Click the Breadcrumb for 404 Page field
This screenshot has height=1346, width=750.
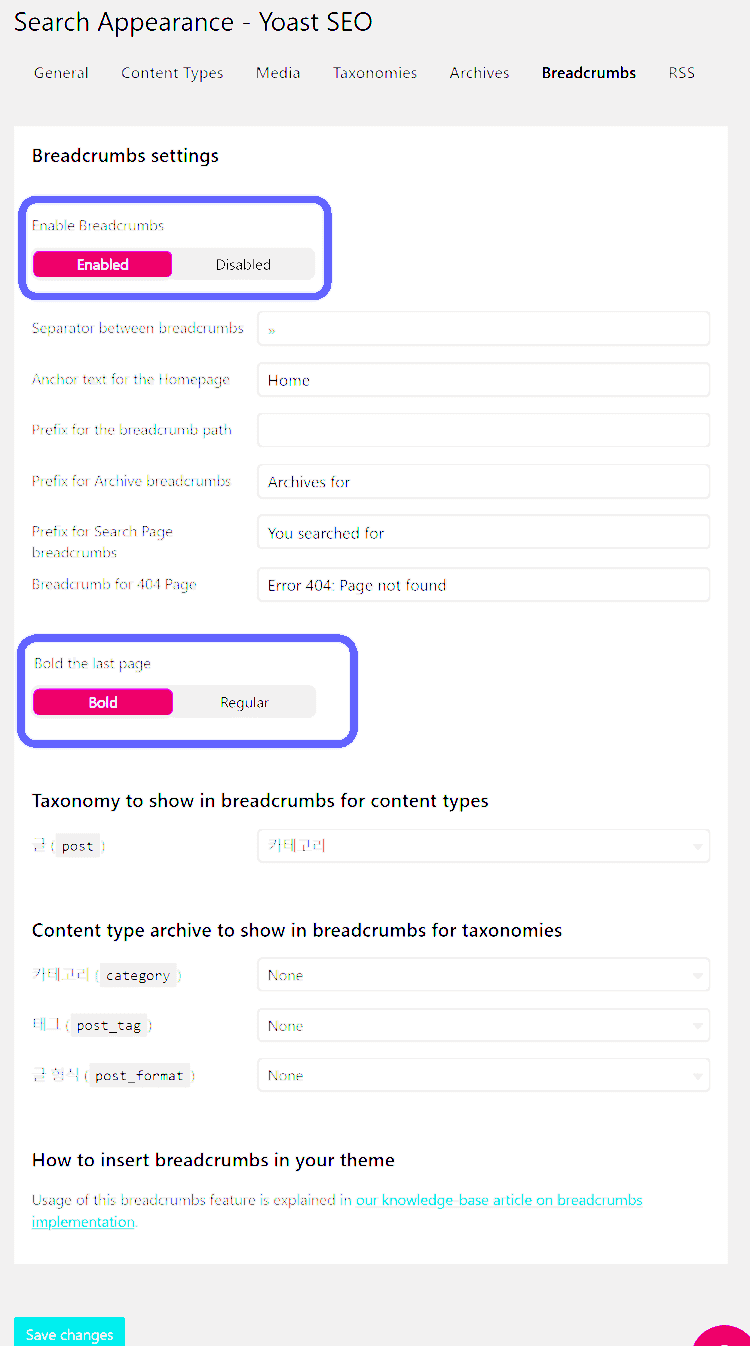483,585
